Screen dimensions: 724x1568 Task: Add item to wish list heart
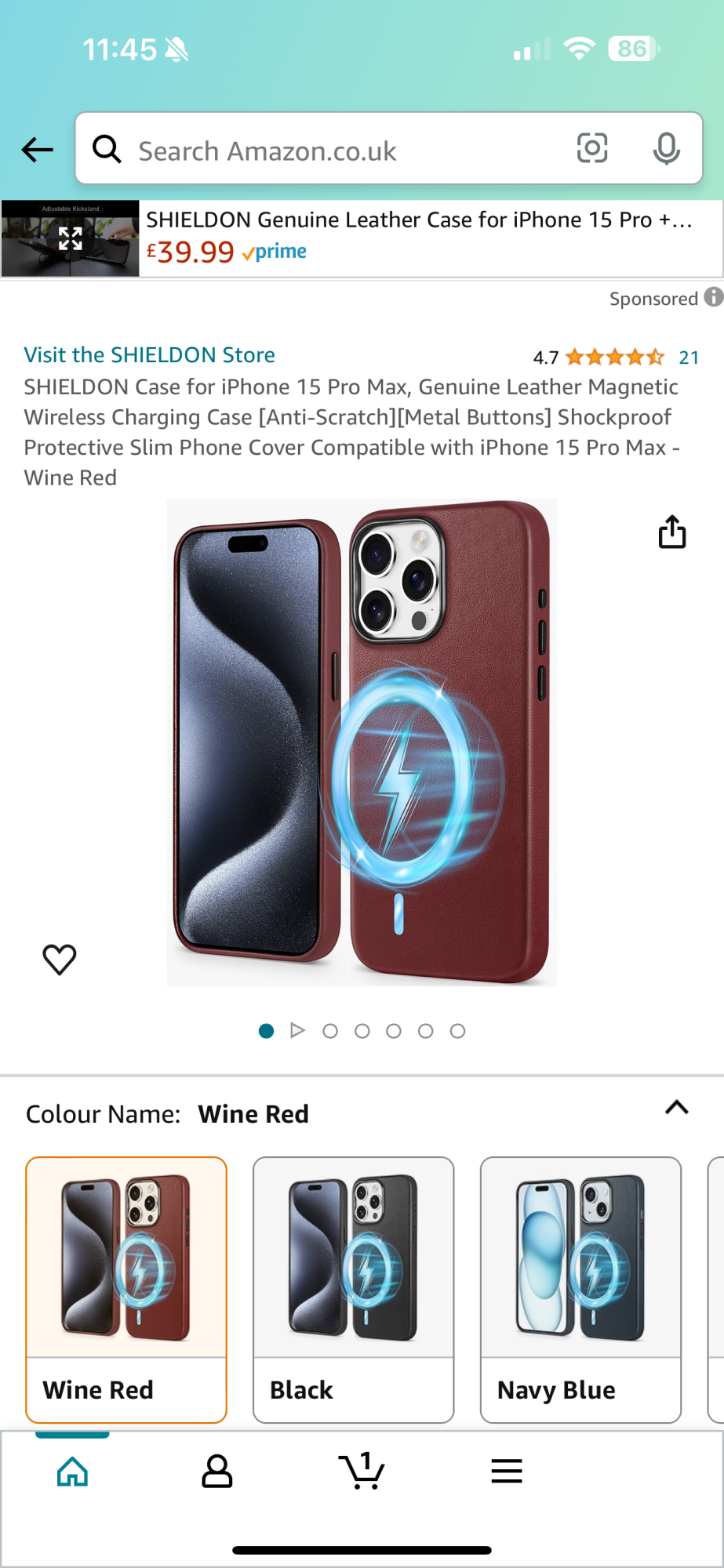60,959
